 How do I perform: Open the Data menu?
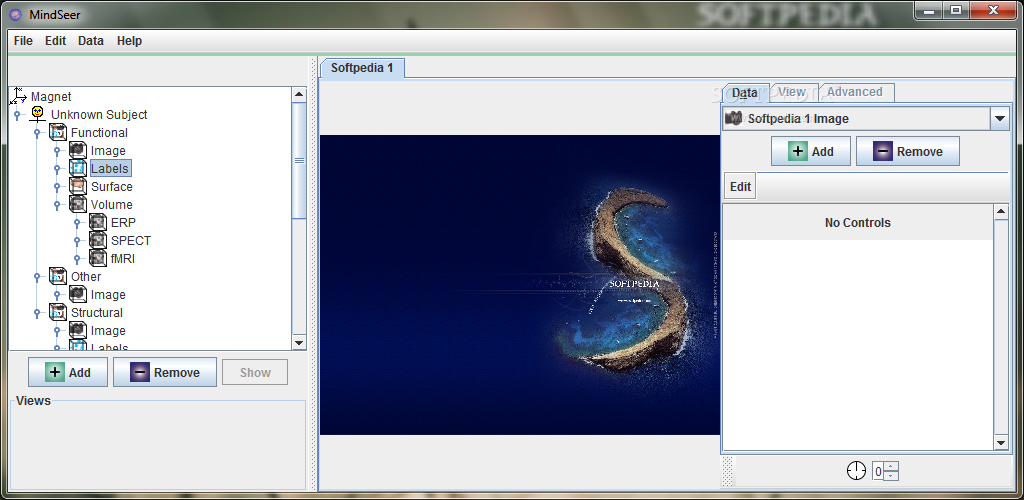(x=91, y=40)
